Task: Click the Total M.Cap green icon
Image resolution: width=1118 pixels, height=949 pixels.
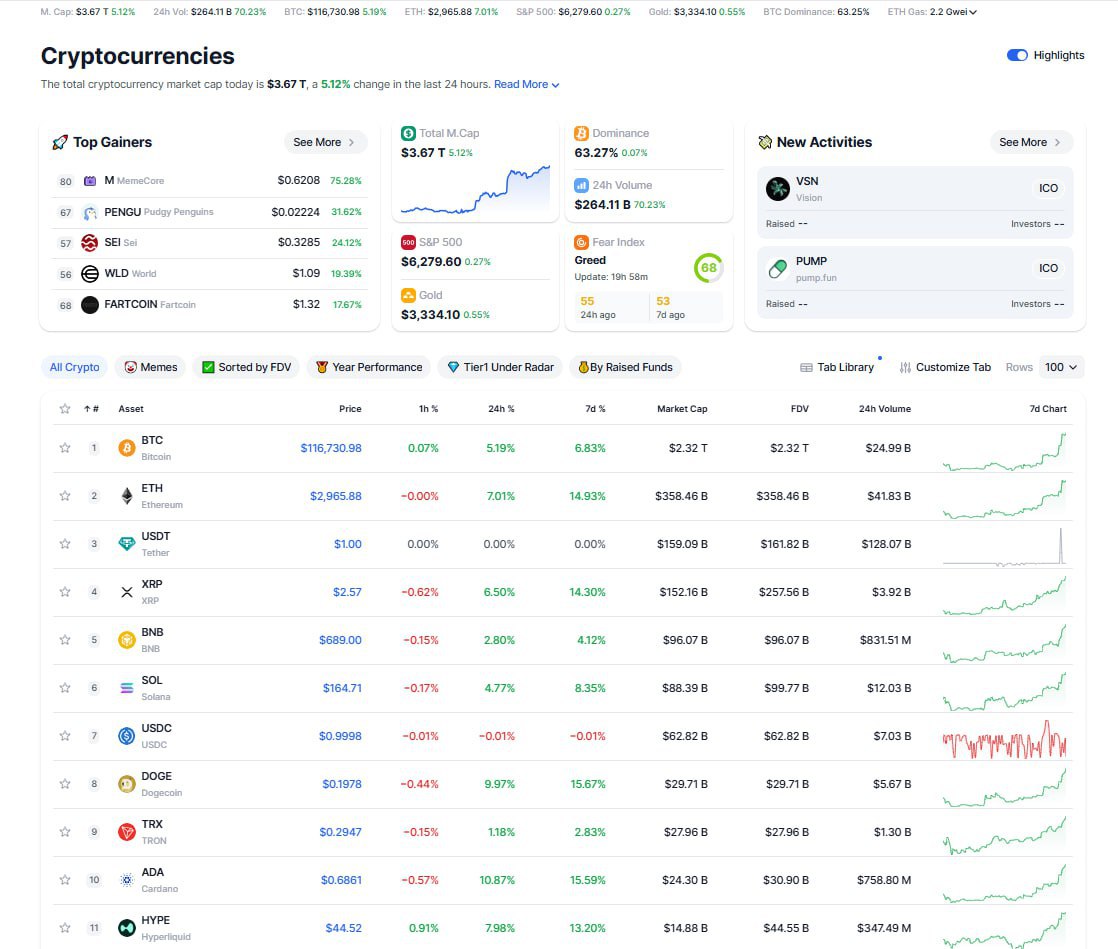Action: tap(408, 133)
